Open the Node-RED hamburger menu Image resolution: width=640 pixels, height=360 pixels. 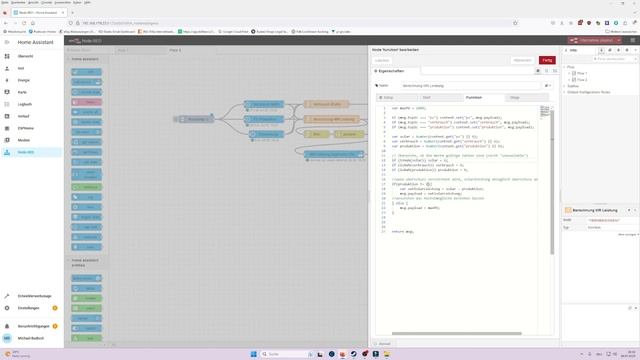click(633, 40)
